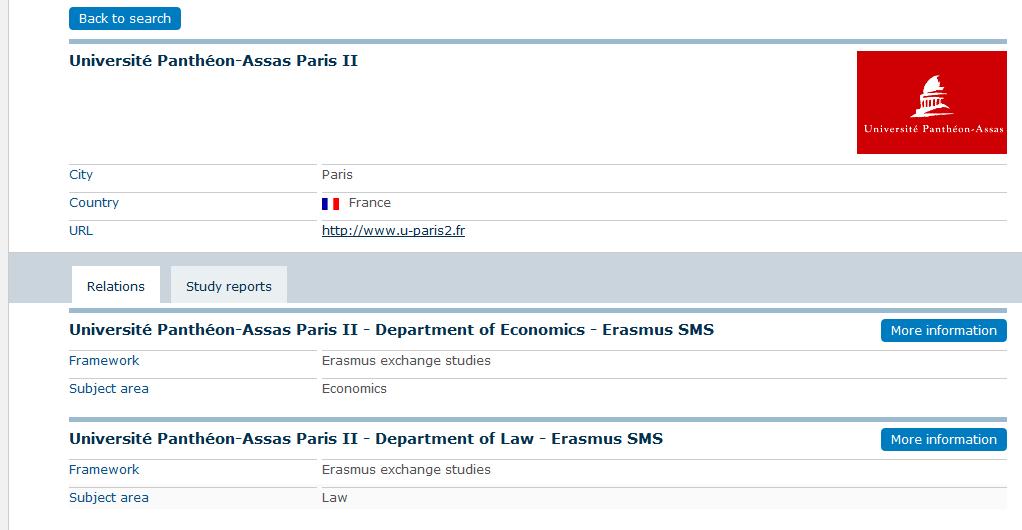Switch to the Study reports tab

click(x=229, y=286)
